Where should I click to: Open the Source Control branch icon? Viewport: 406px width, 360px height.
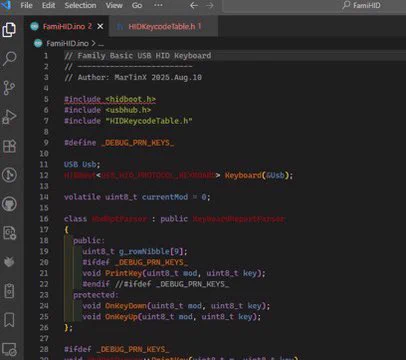point(9,88)
